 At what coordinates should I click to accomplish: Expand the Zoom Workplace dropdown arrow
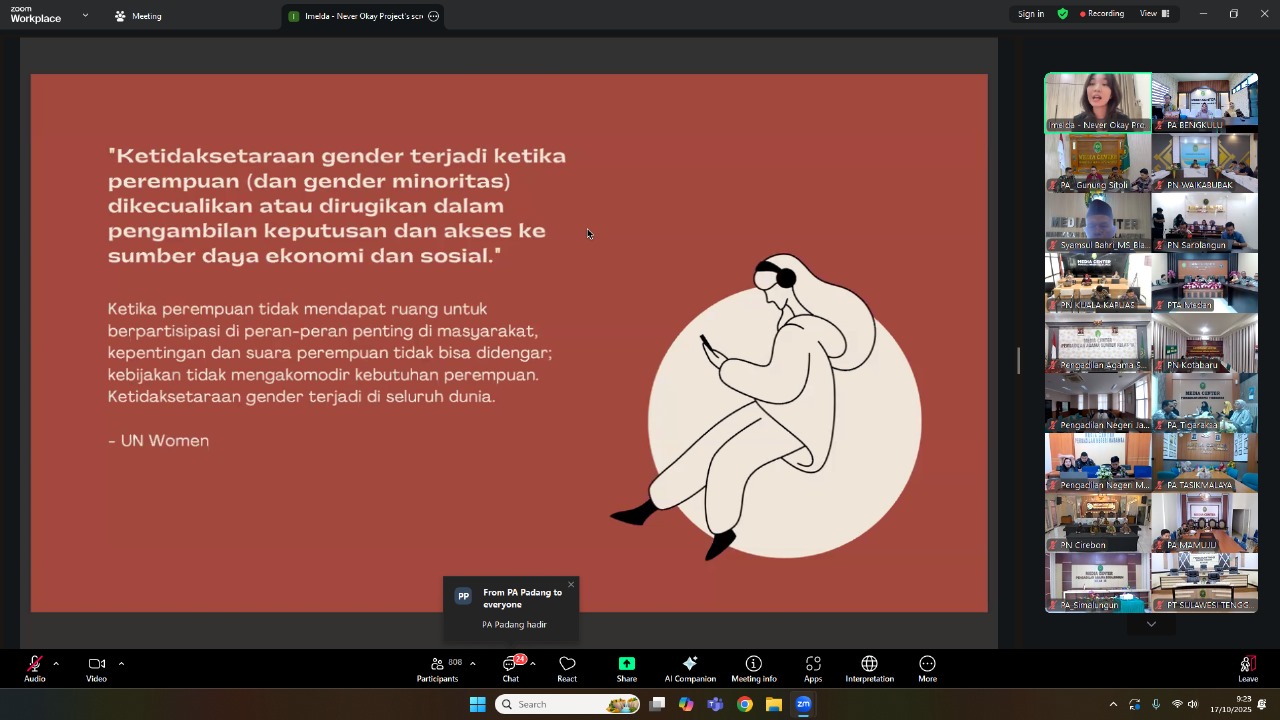85,16
